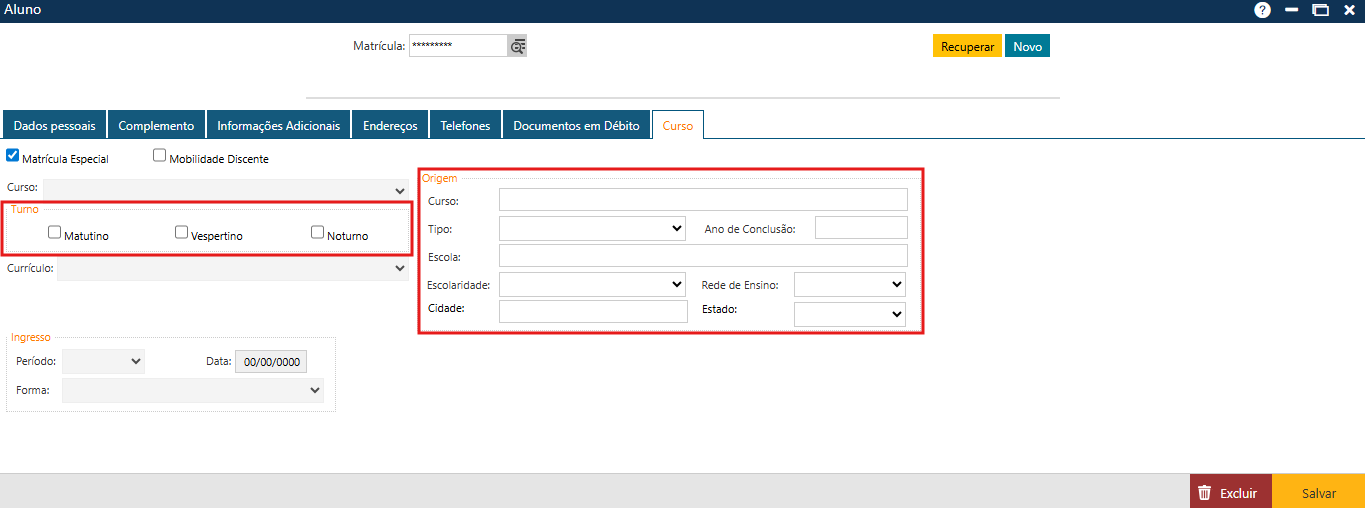Image resolution: width=1365 pixels, height=508 pixels.
Task: Check the Vespertino checkbox
Action: point(181,232)
